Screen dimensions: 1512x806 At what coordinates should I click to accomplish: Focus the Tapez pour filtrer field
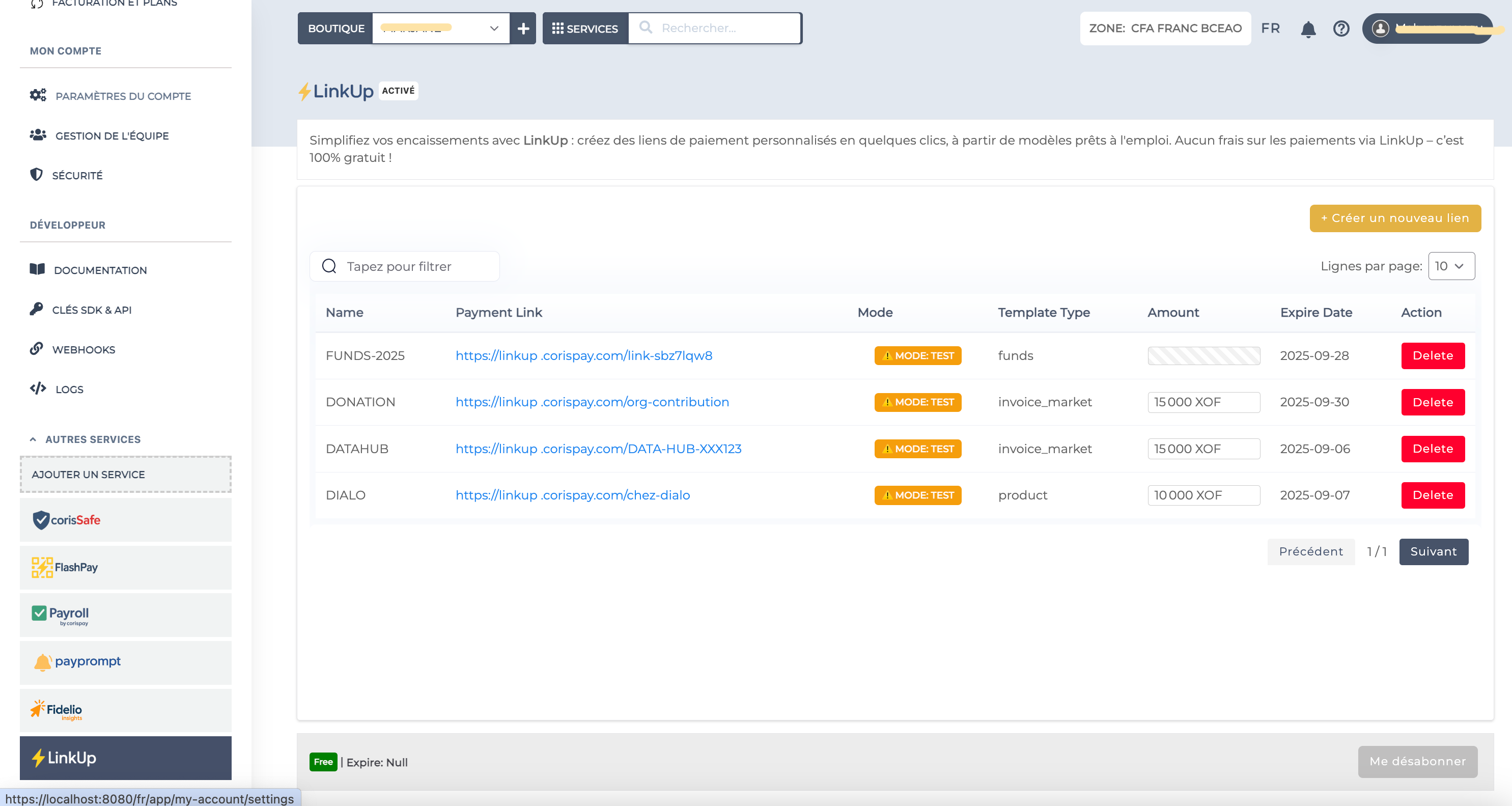(x=417, y=266)
